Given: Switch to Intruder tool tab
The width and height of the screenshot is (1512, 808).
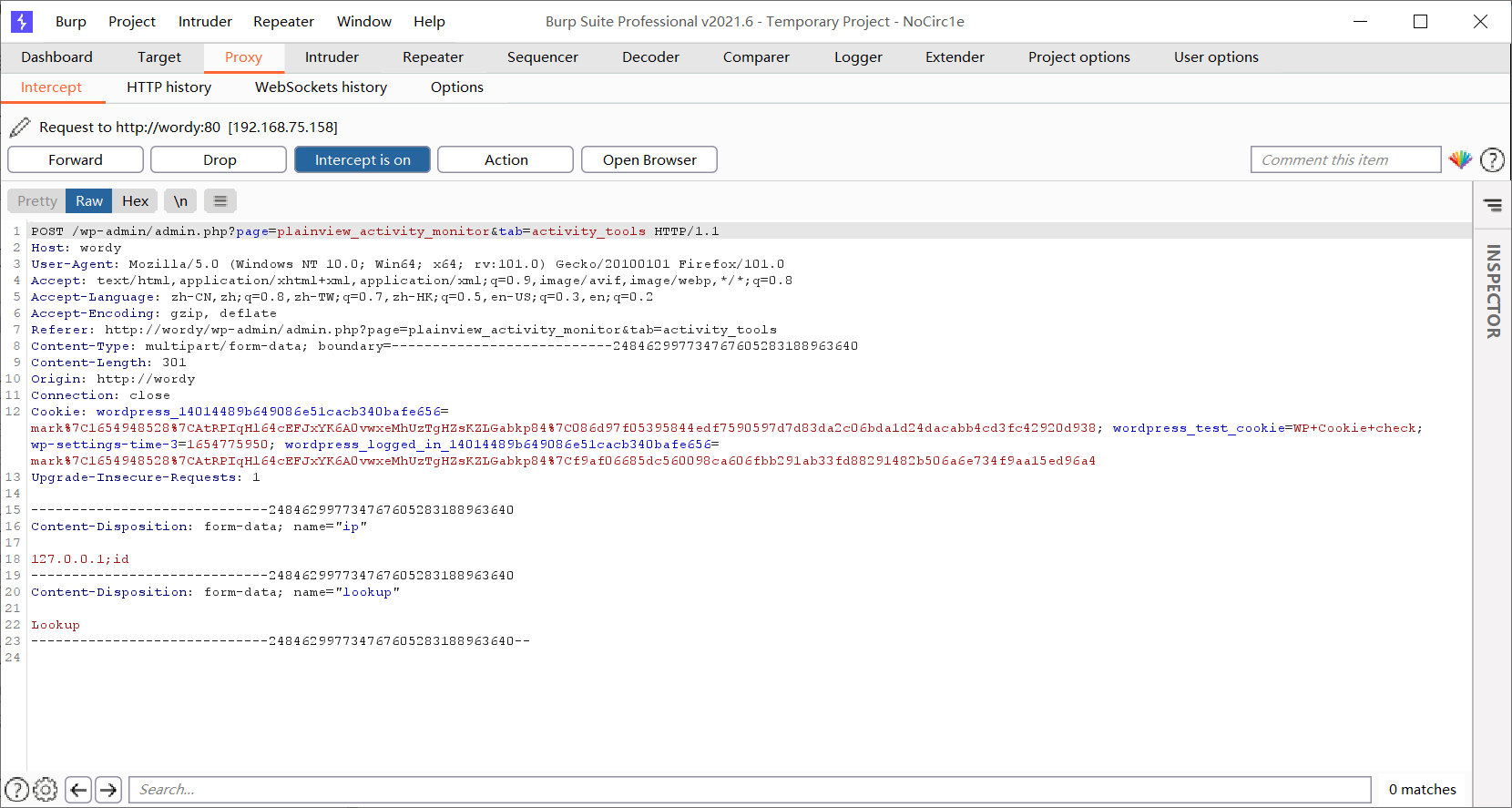Looking at the screenshot, I should 332,56.
